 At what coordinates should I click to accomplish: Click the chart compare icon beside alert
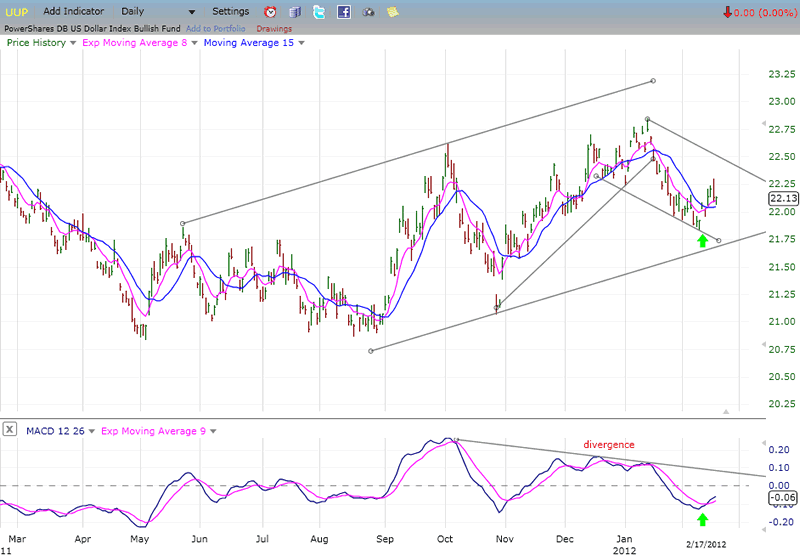click(x=294, y=12)
